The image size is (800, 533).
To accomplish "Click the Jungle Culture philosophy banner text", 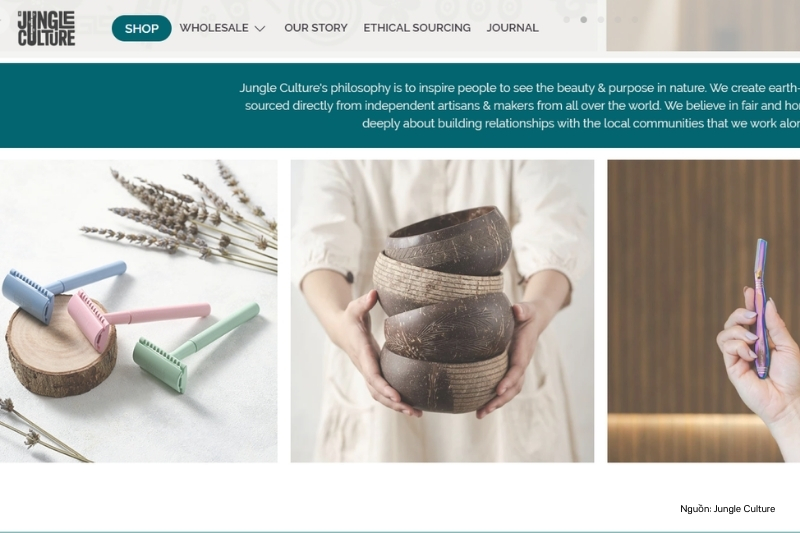I will click(519, 106).
